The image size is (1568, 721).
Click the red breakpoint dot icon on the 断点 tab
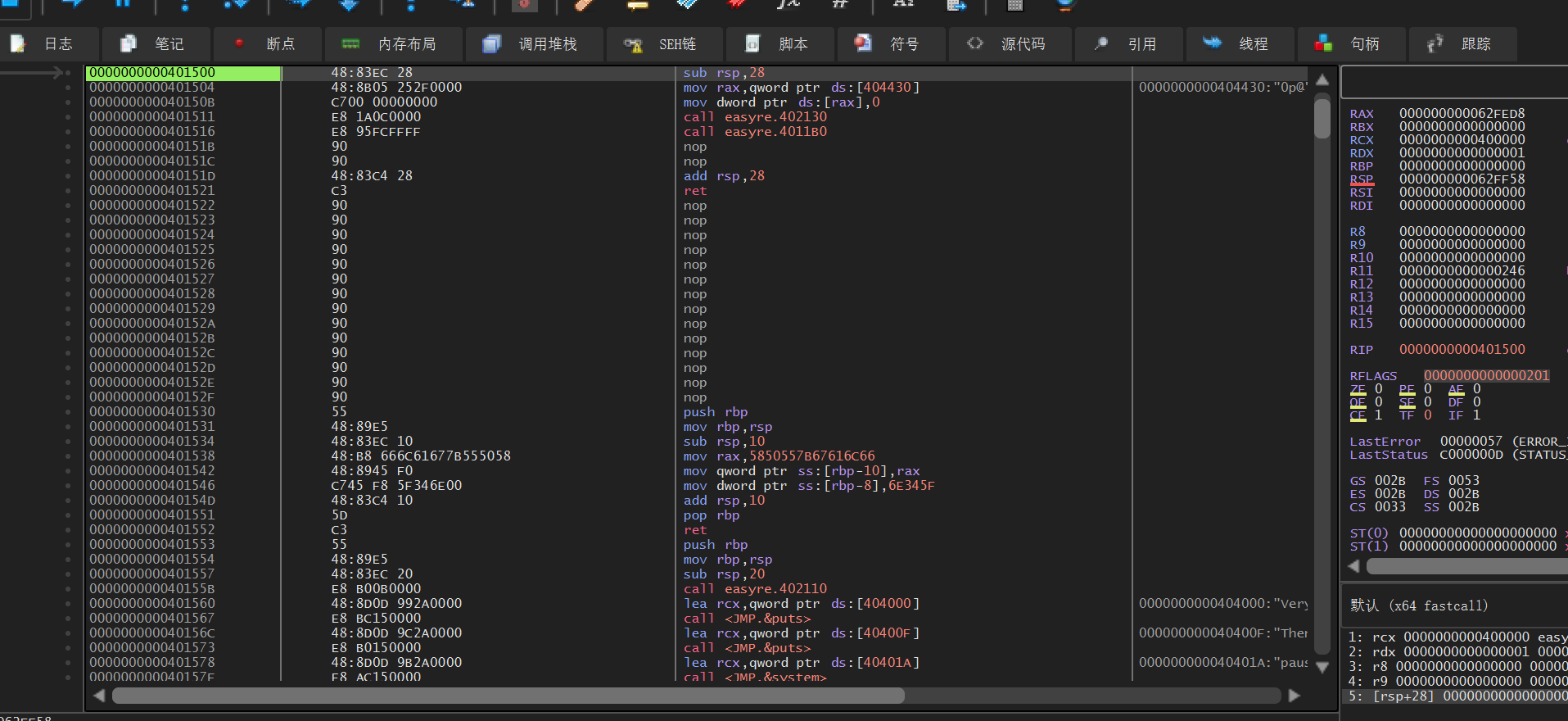239,43
